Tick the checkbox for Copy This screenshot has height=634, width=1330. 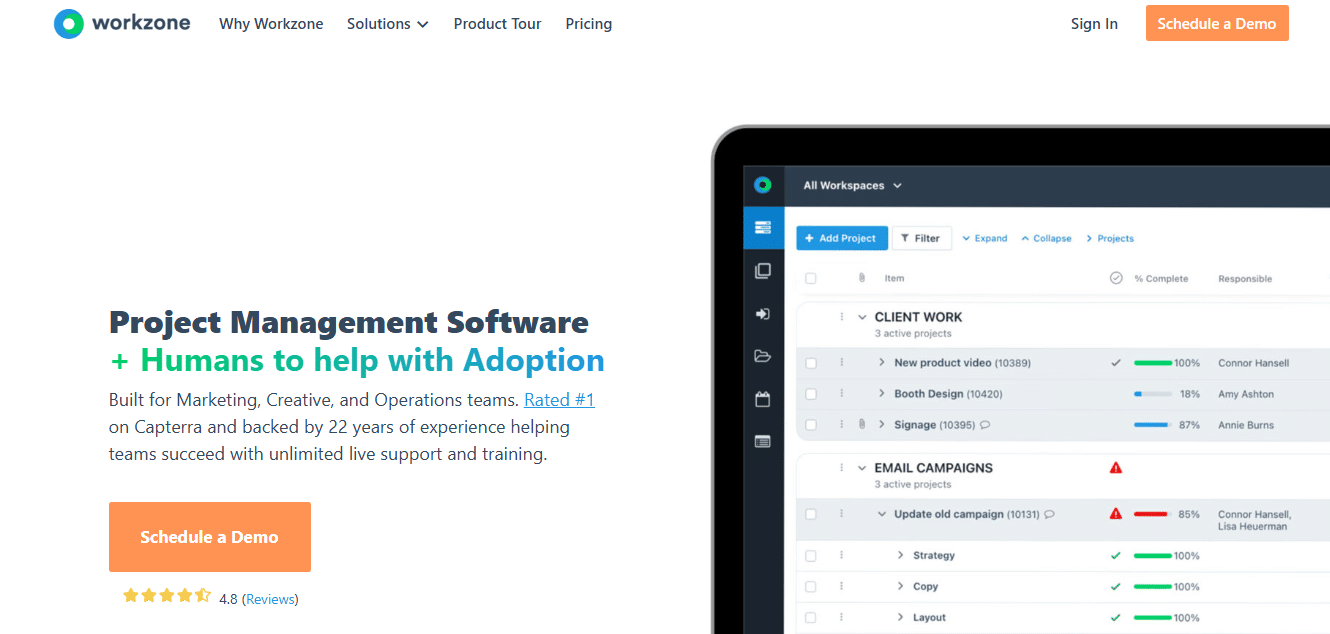(811, 587)
